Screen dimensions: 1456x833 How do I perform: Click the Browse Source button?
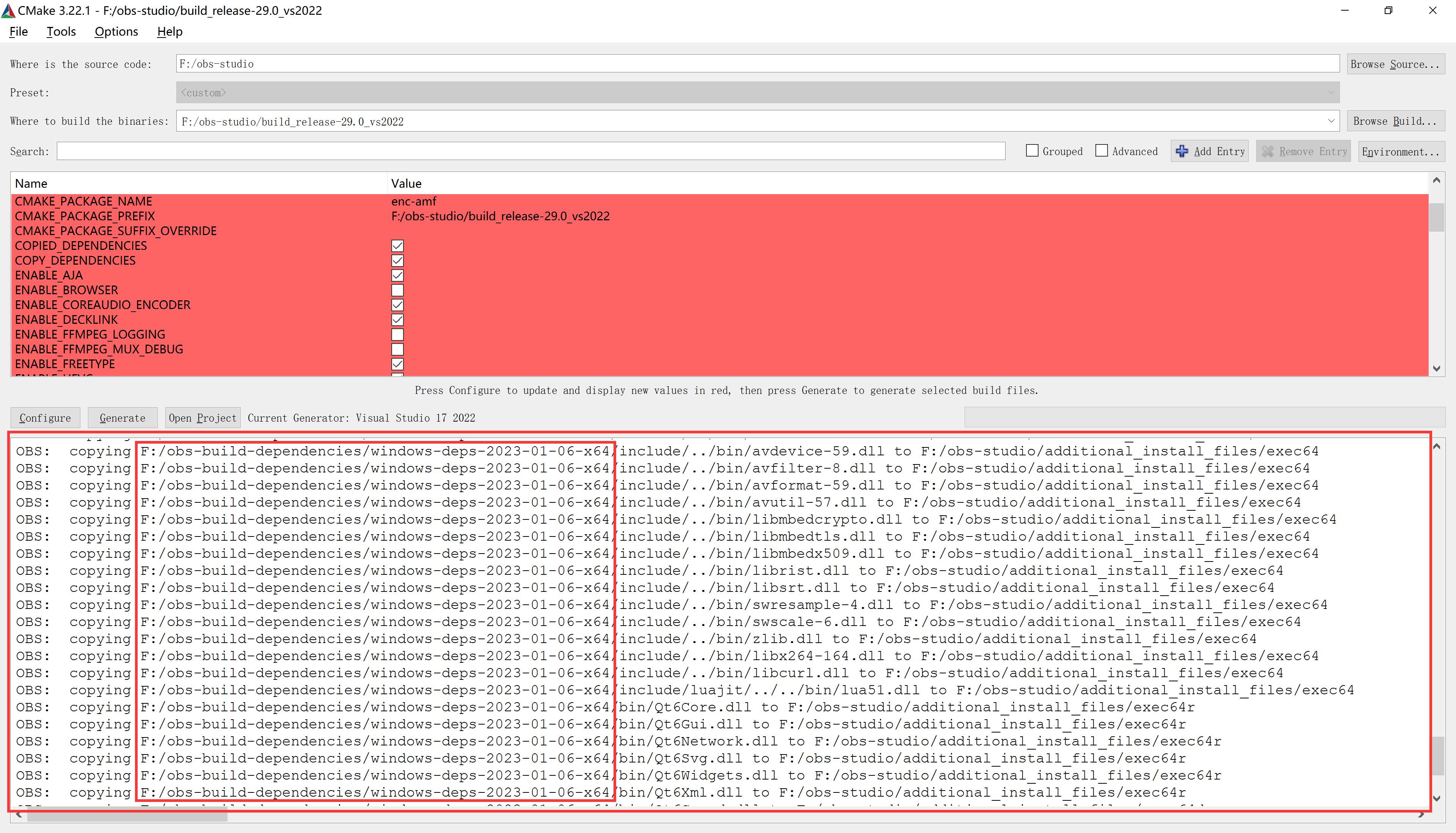(1396, 63)
